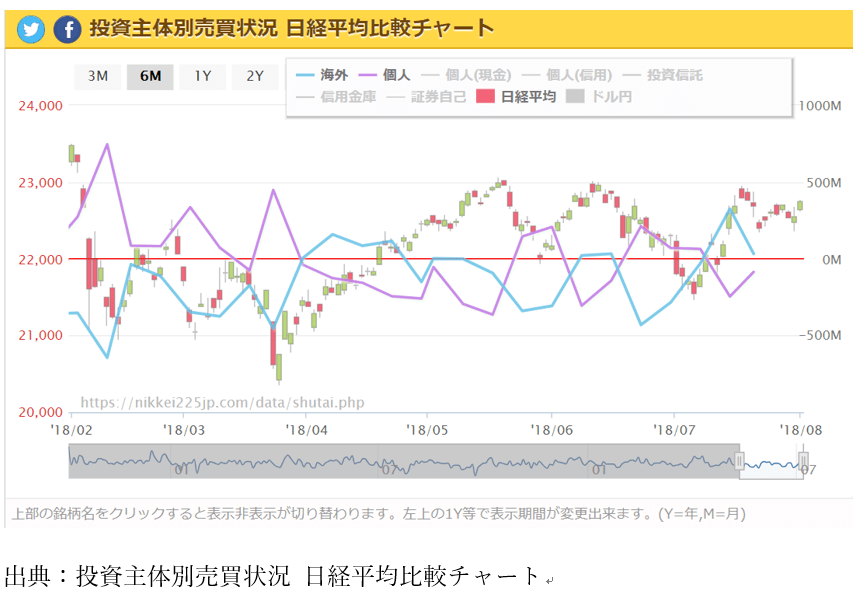Click the navigator's left range handle
Screen dimensions: 853x608
tap(740, 461)
